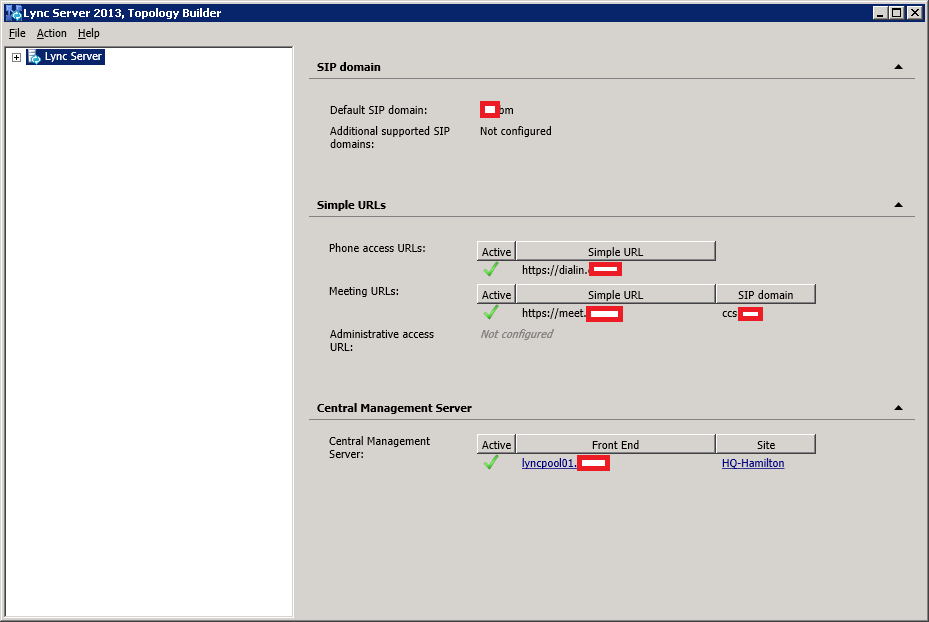
Task: Click the 'Administrative access URL:' label
Action: 382,341
